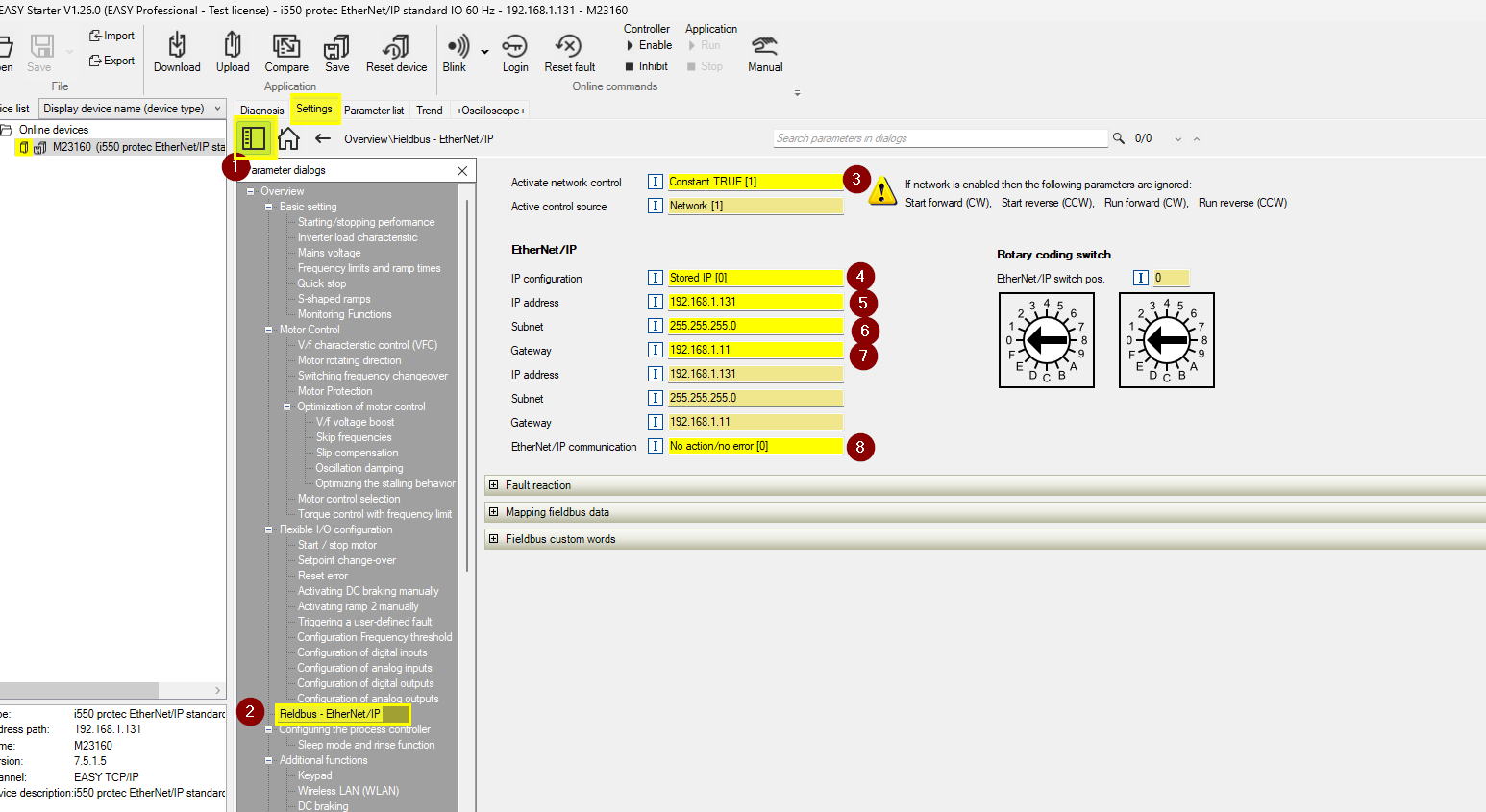Click Export in the File group
The image size is (1486, 812).
(111, 61)
